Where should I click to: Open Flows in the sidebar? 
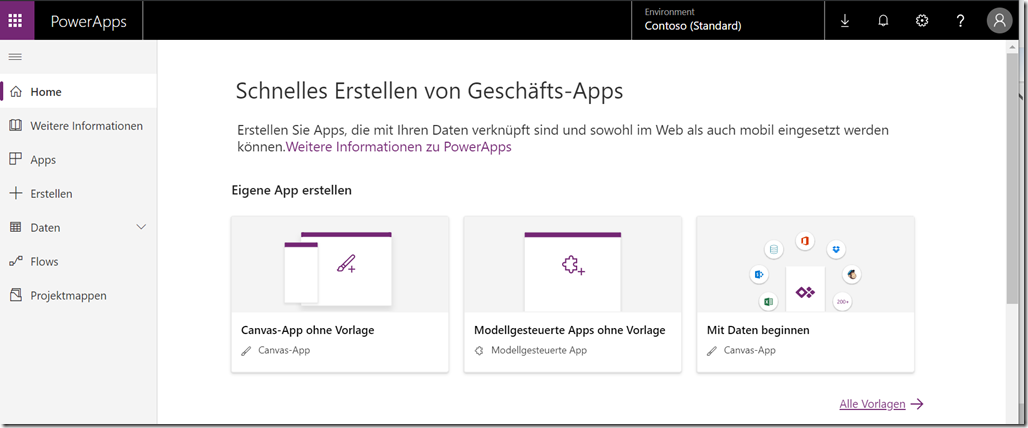(79, 262)
